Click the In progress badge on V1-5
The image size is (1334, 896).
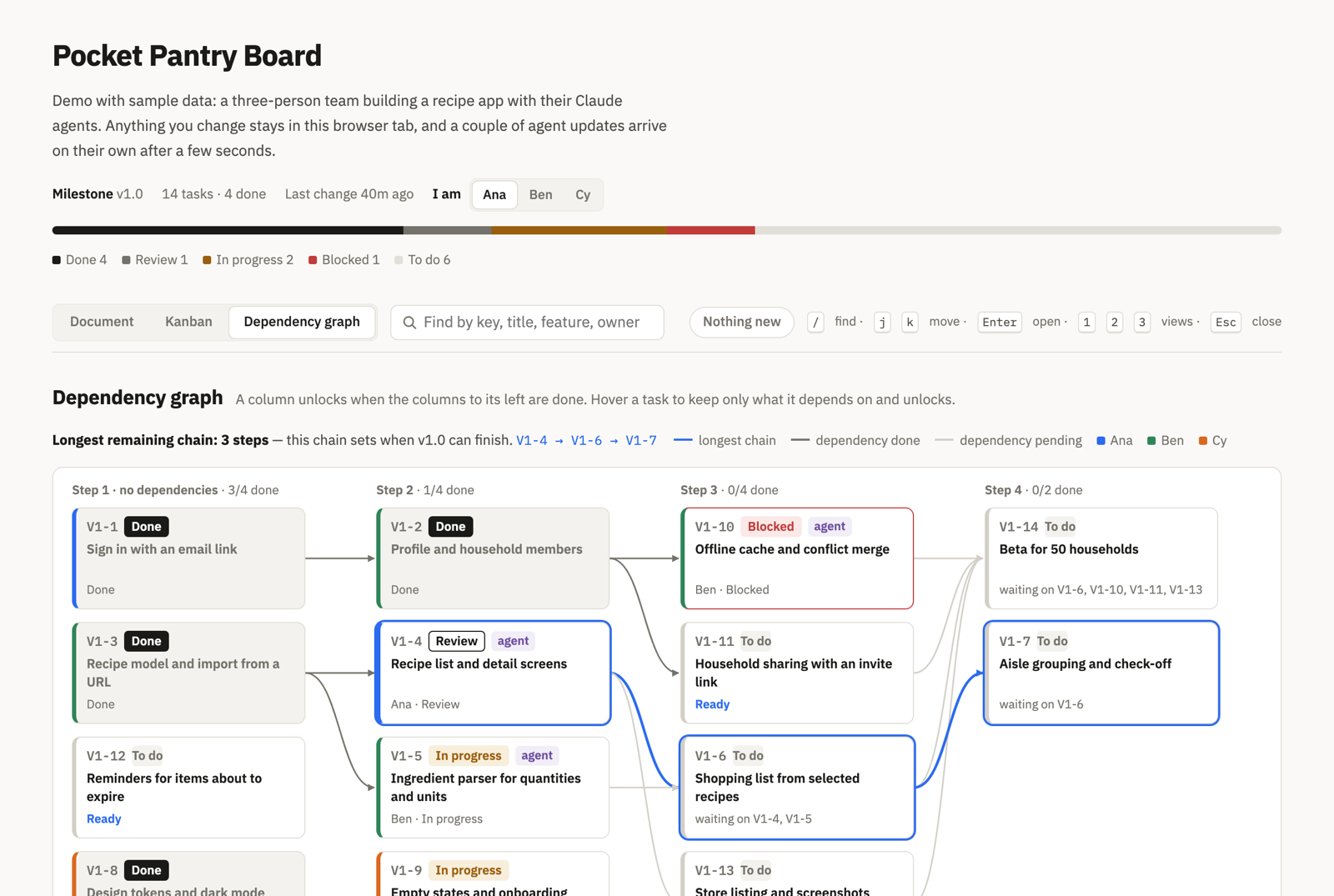tap(469, 756)
